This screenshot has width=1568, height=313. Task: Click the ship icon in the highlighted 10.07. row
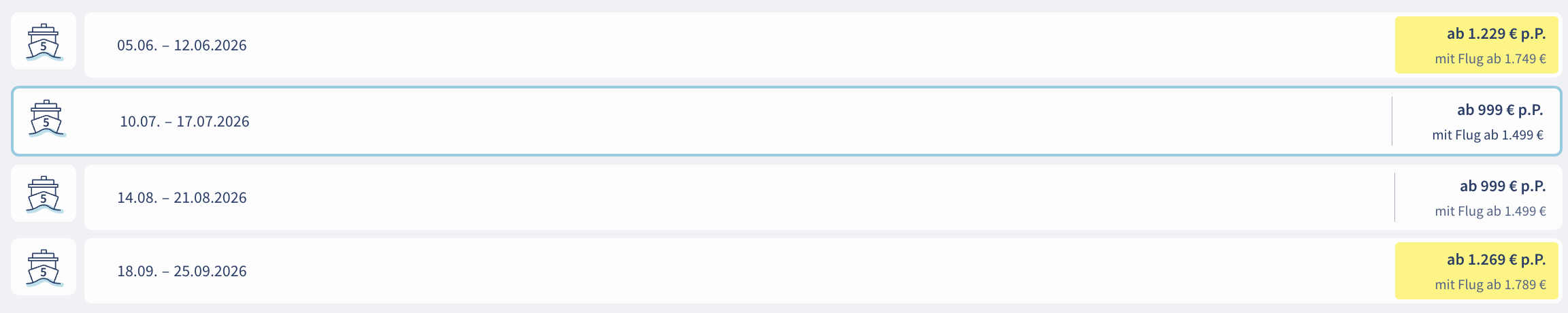point(46,119)
